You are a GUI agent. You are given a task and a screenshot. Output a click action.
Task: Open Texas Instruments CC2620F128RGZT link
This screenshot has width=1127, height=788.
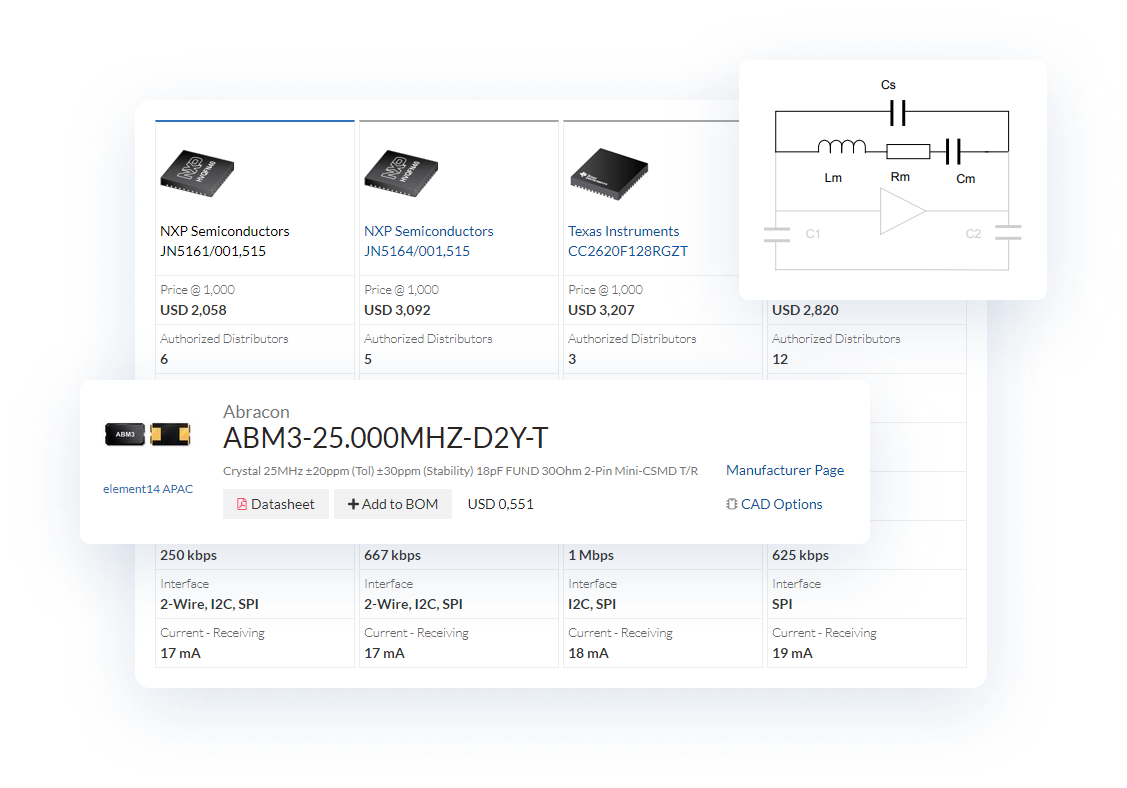pos(627,241)
